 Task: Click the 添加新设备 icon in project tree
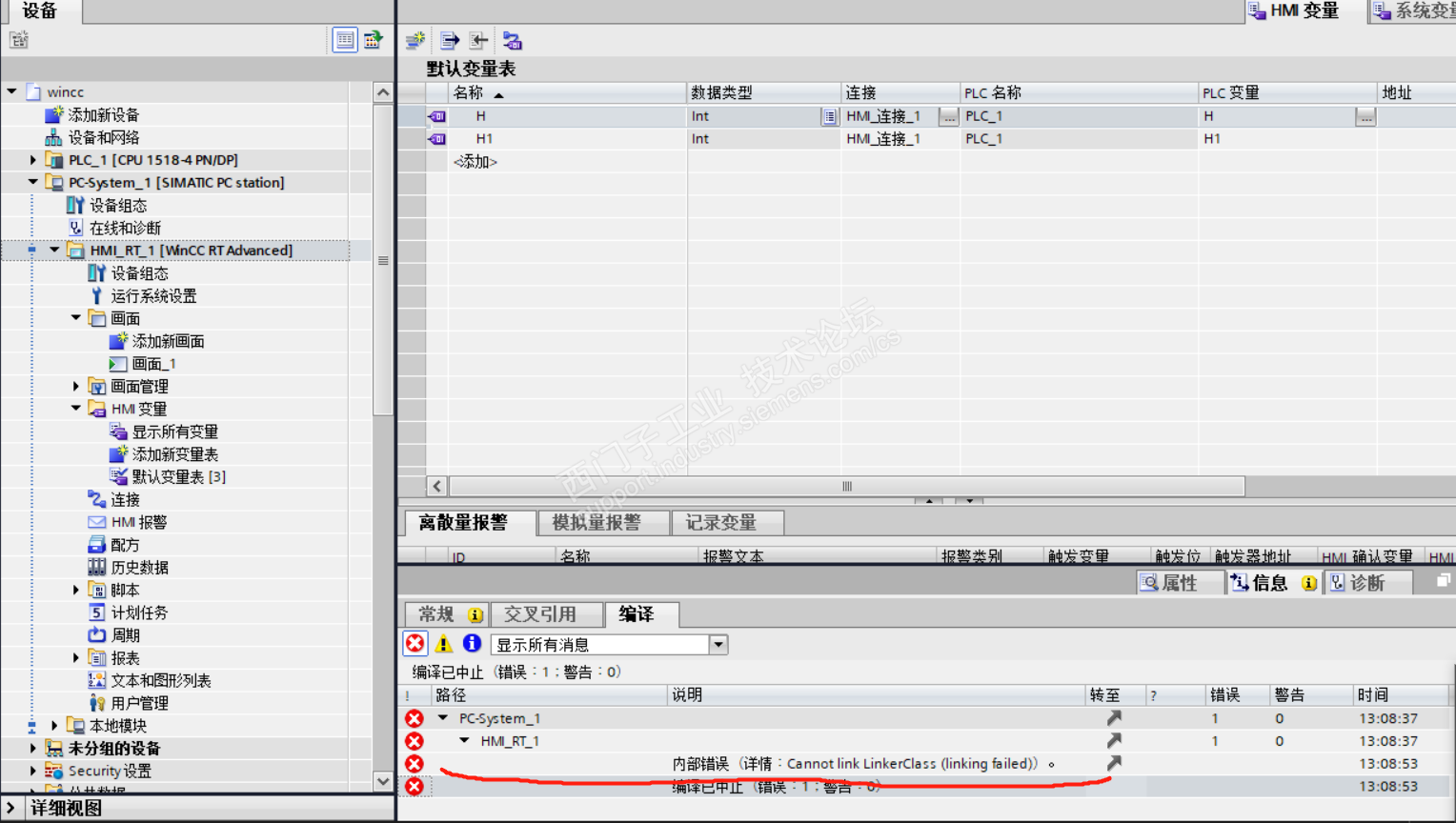tap(54, 114)
